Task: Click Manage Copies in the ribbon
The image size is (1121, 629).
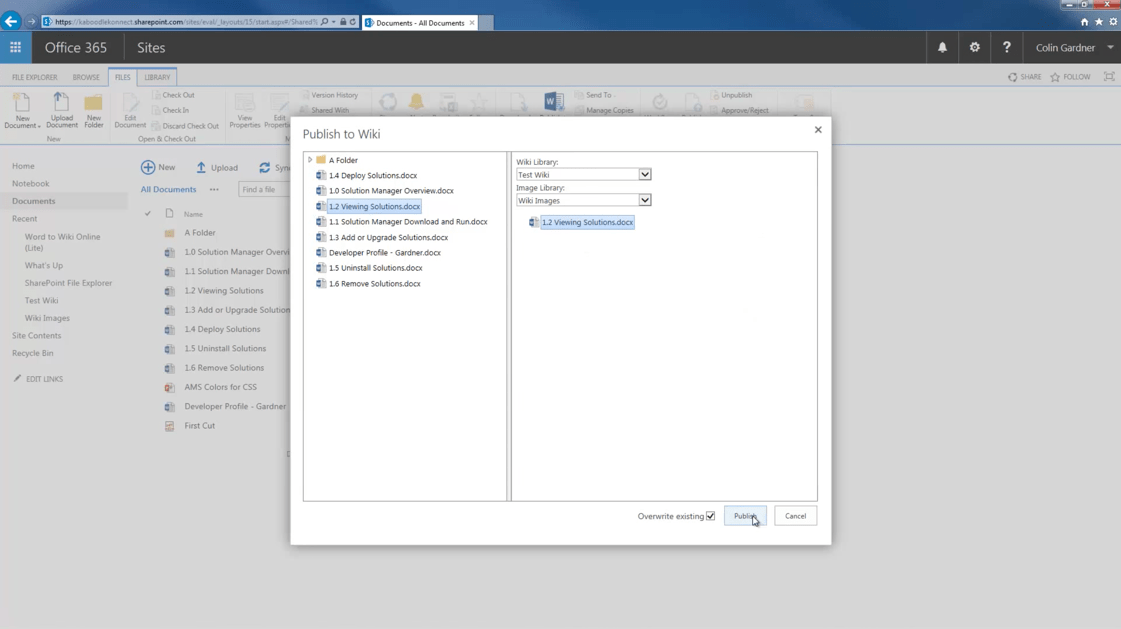Action: click(x=604, y=110)
